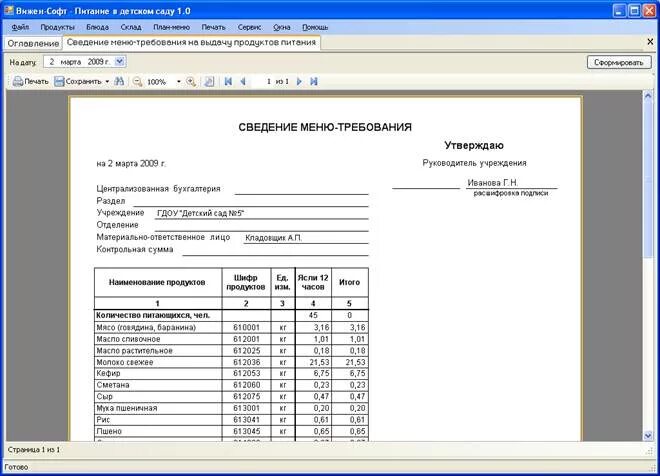This screenshot has width=660, height=476.
Task: Click the scroll up arrow of report
Action: (x=648, y=96)
